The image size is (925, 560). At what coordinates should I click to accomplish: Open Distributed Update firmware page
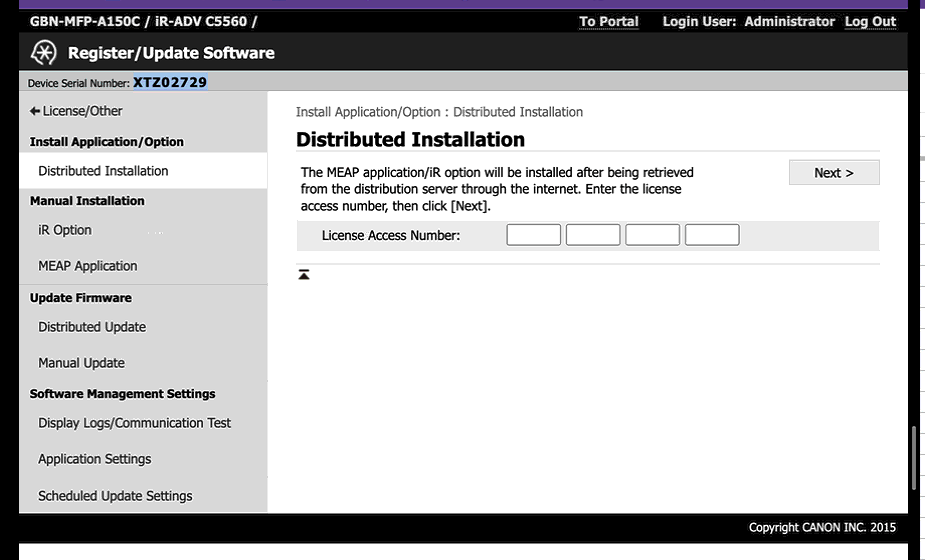pyautogui.click(x=92, y=327)
